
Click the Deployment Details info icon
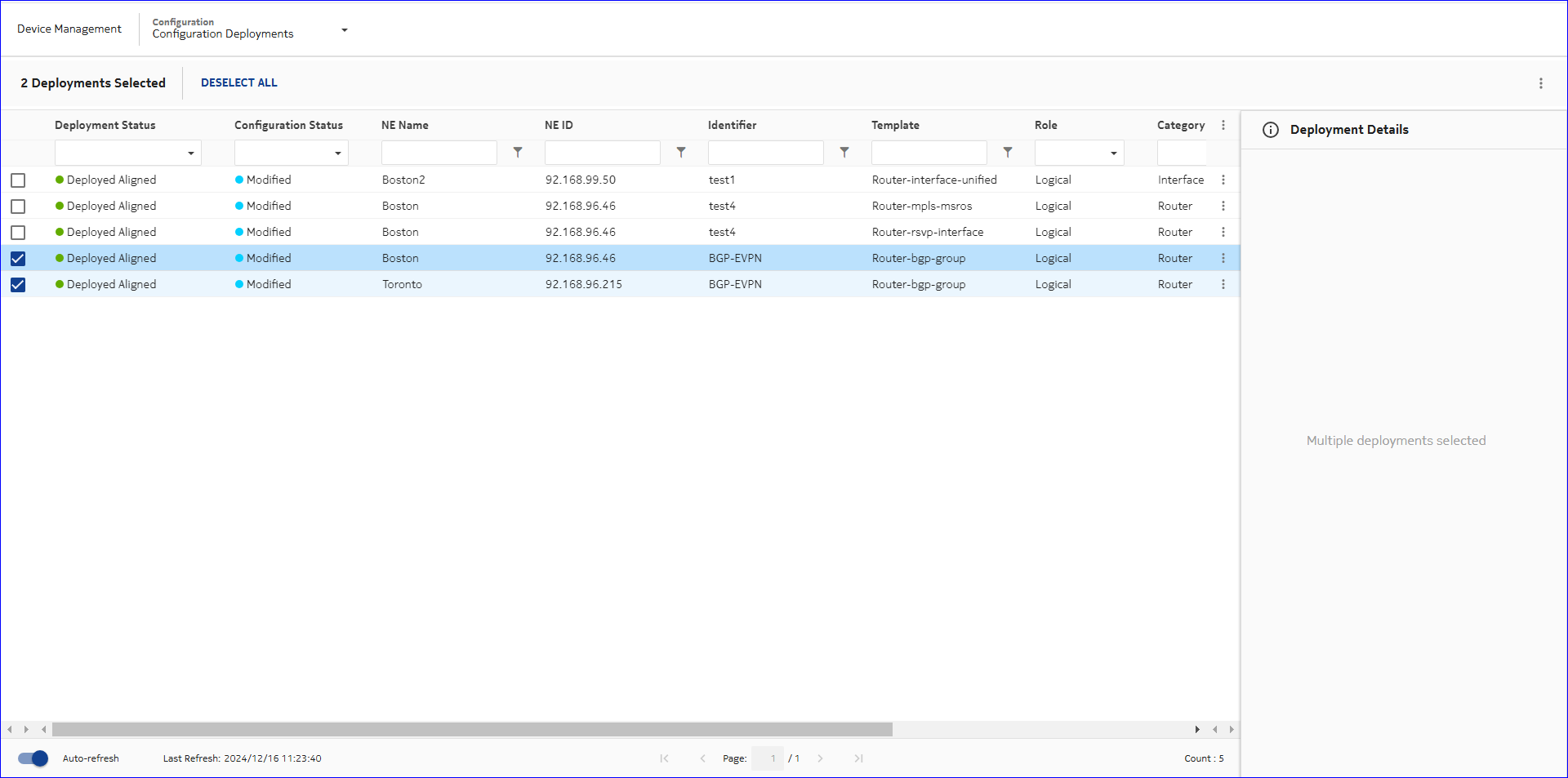coord(1270,130)
